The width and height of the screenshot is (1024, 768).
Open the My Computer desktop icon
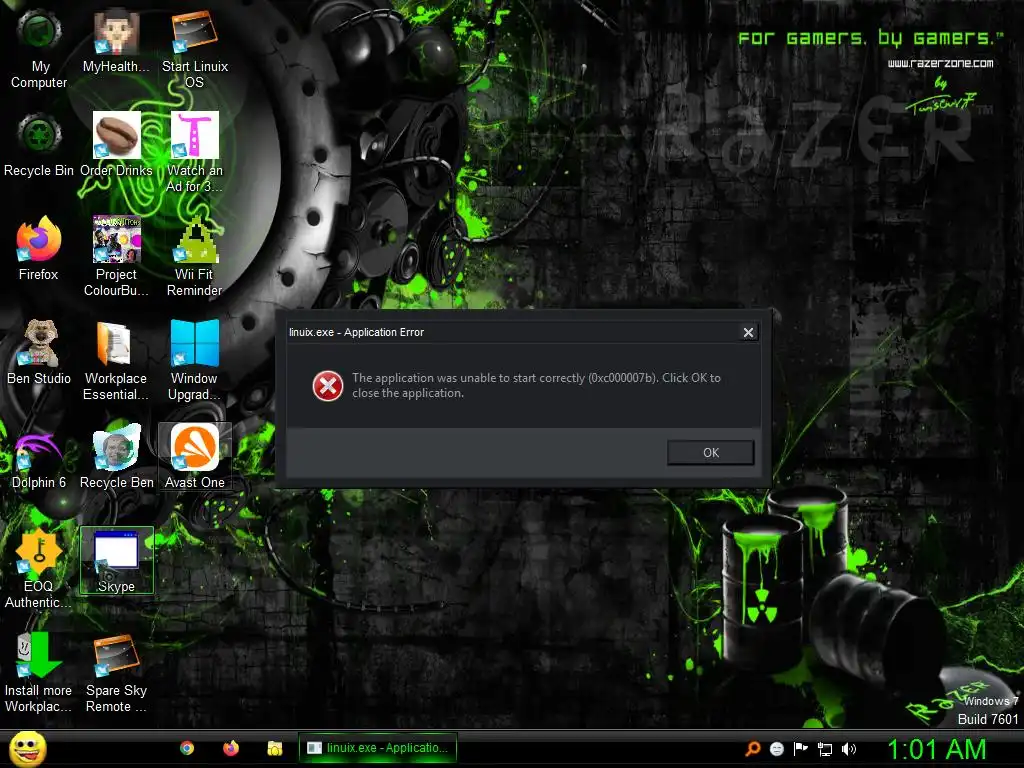pos(39,48)
